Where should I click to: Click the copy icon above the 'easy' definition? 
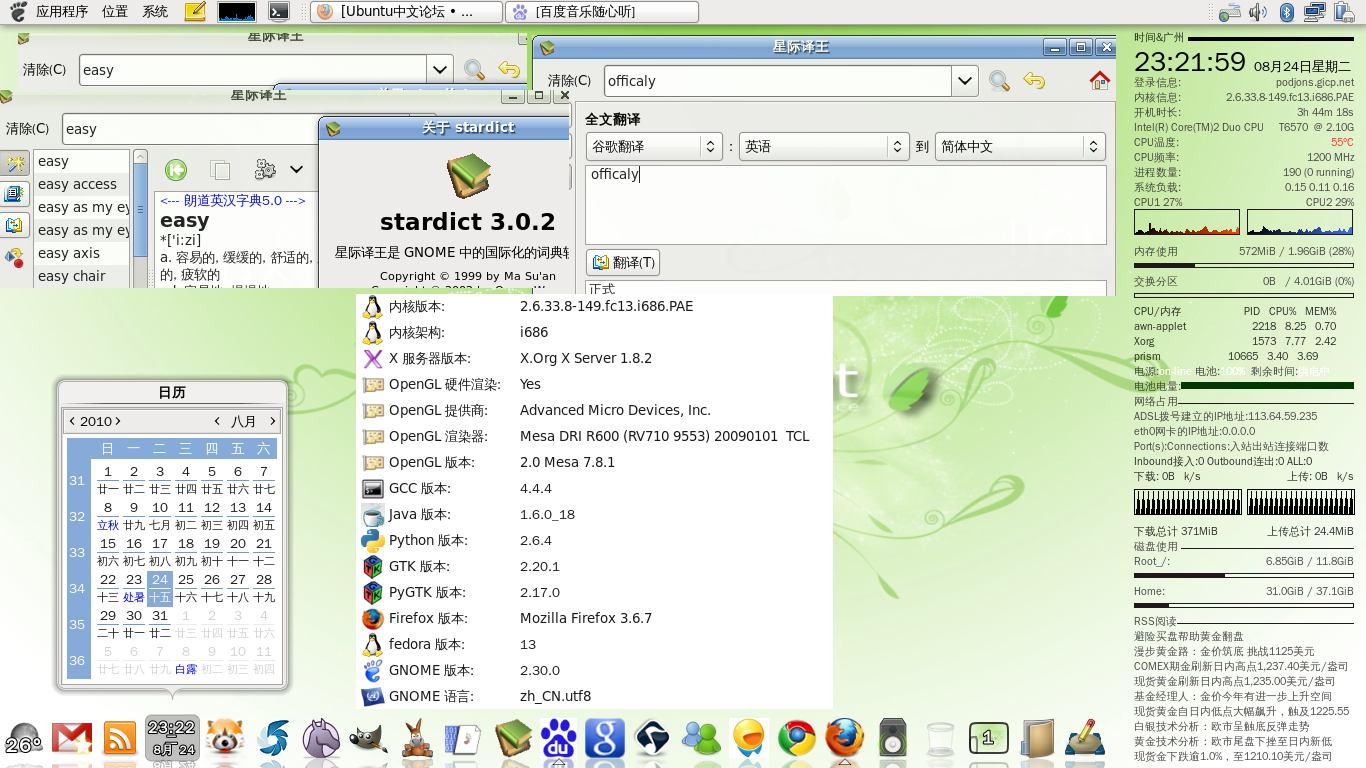(220, 169)
